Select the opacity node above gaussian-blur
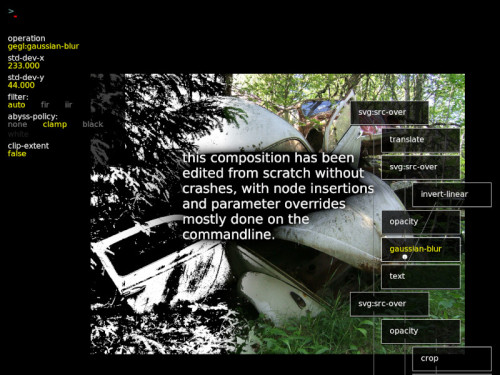The width and height of the screenshot is (500, 375). tap(421, 222)
